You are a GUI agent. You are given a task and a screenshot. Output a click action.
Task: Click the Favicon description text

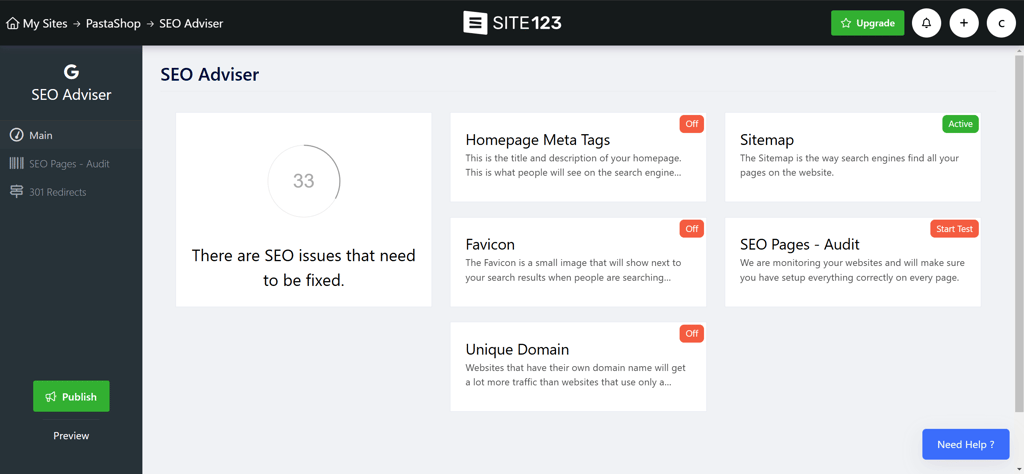click(573, 270)
